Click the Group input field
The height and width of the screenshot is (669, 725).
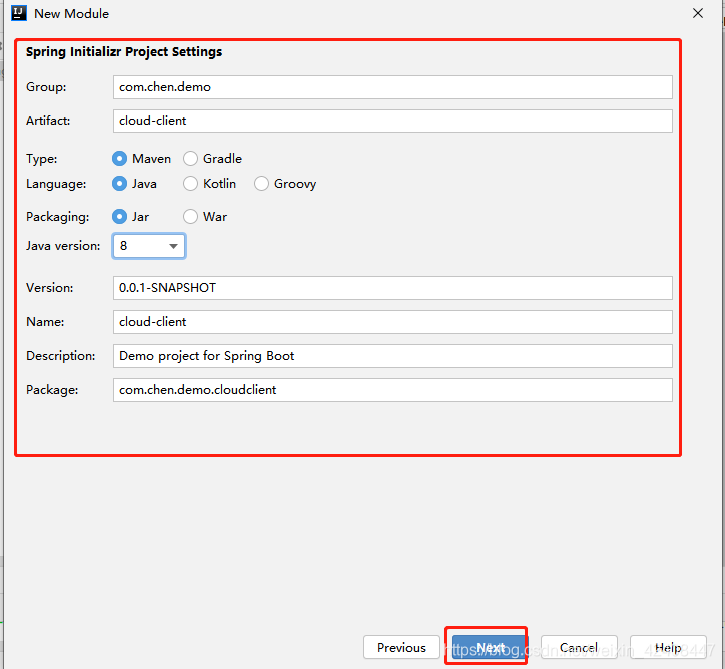pyautogui.click(x=393, y=87)
